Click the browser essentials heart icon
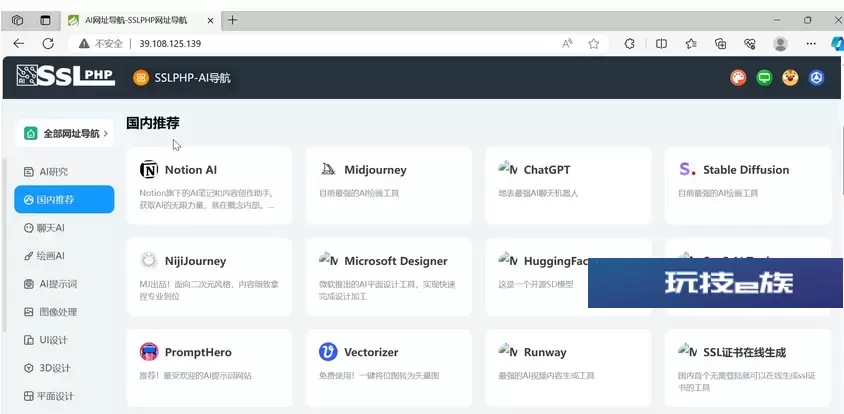This screenshot has width=844, height=414. coord(750,44)
